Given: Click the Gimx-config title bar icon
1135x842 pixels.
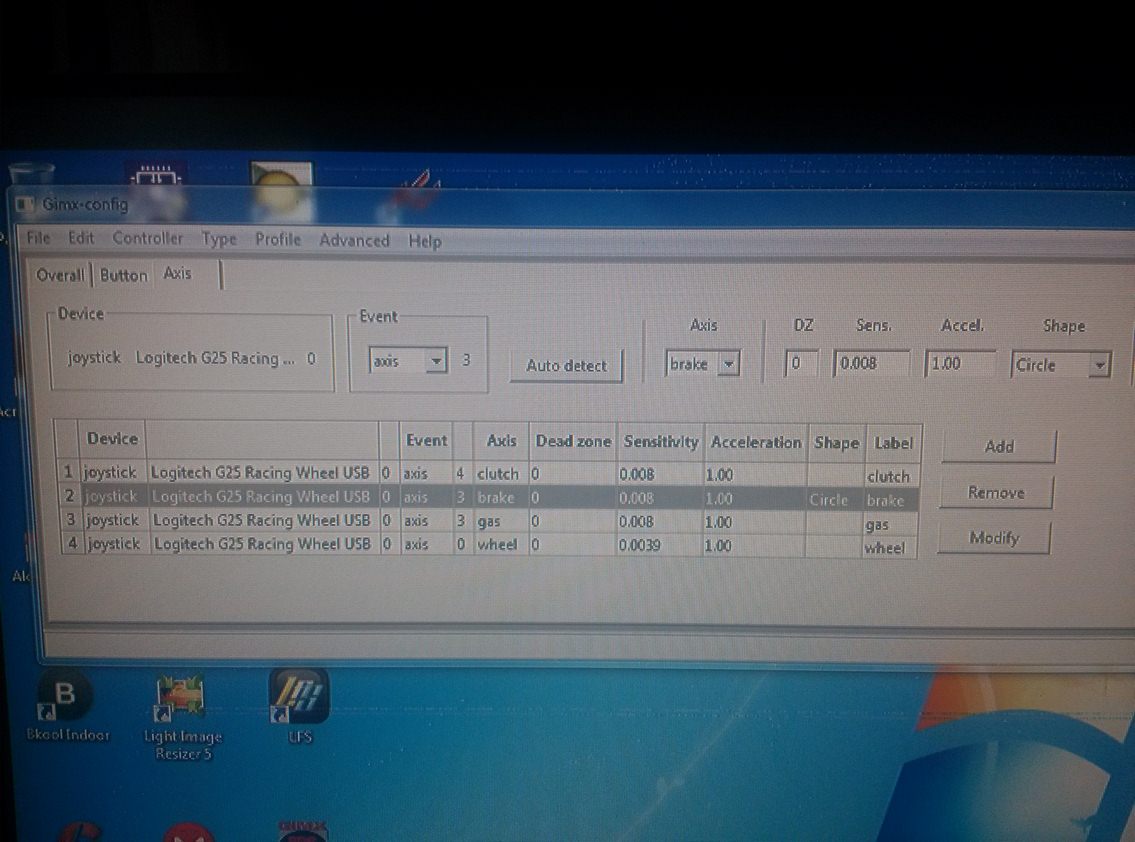Looking at the screenshot, I should coord(25,204).
